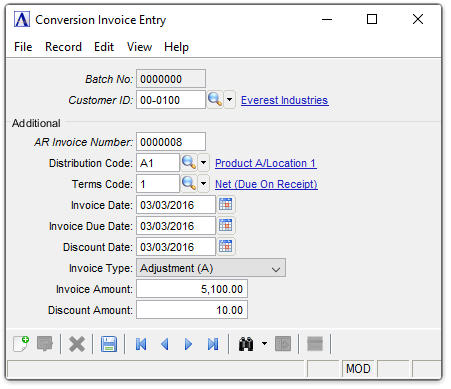Go to the first record arrow
This screenshot has width=451, height=389.
coord(141,344)
